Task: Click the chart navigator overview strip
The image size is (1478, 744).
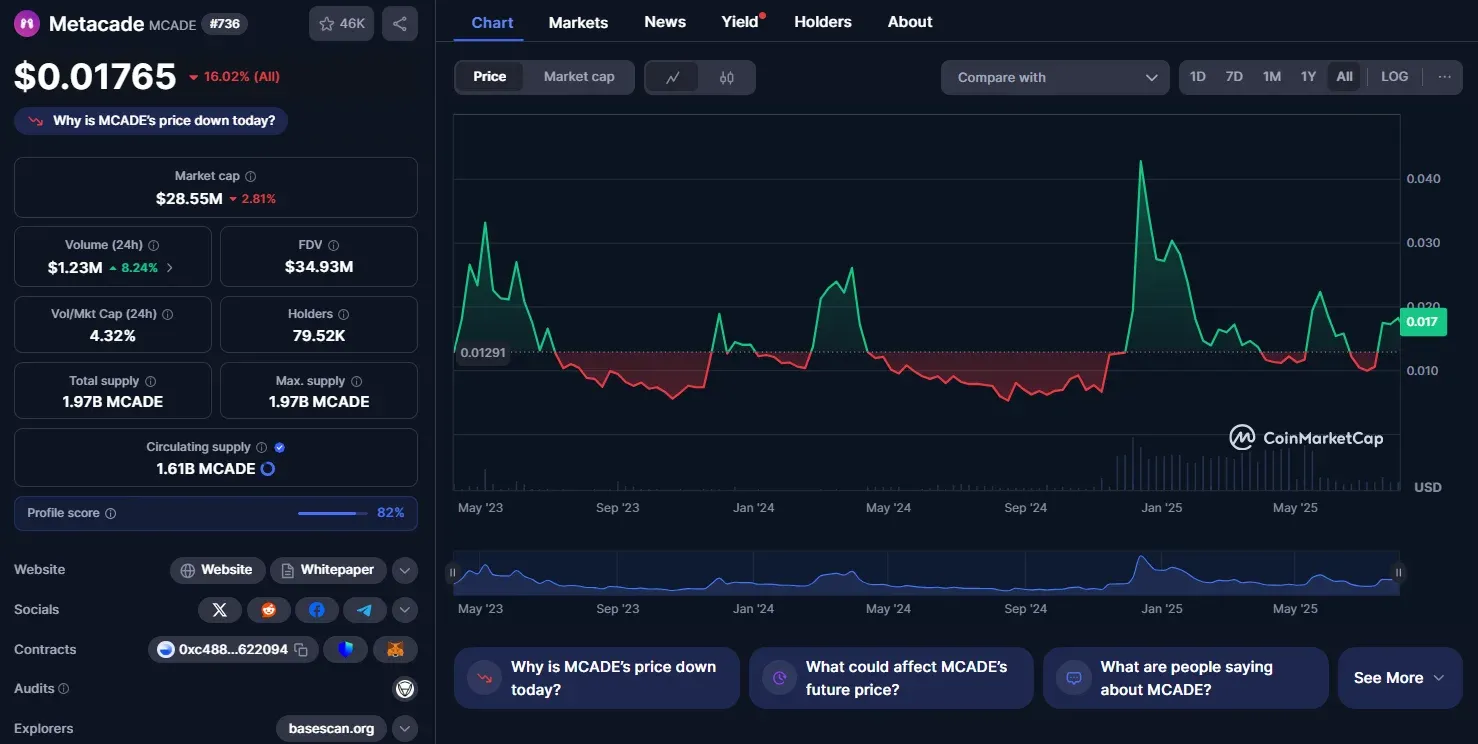Action: 926,573
